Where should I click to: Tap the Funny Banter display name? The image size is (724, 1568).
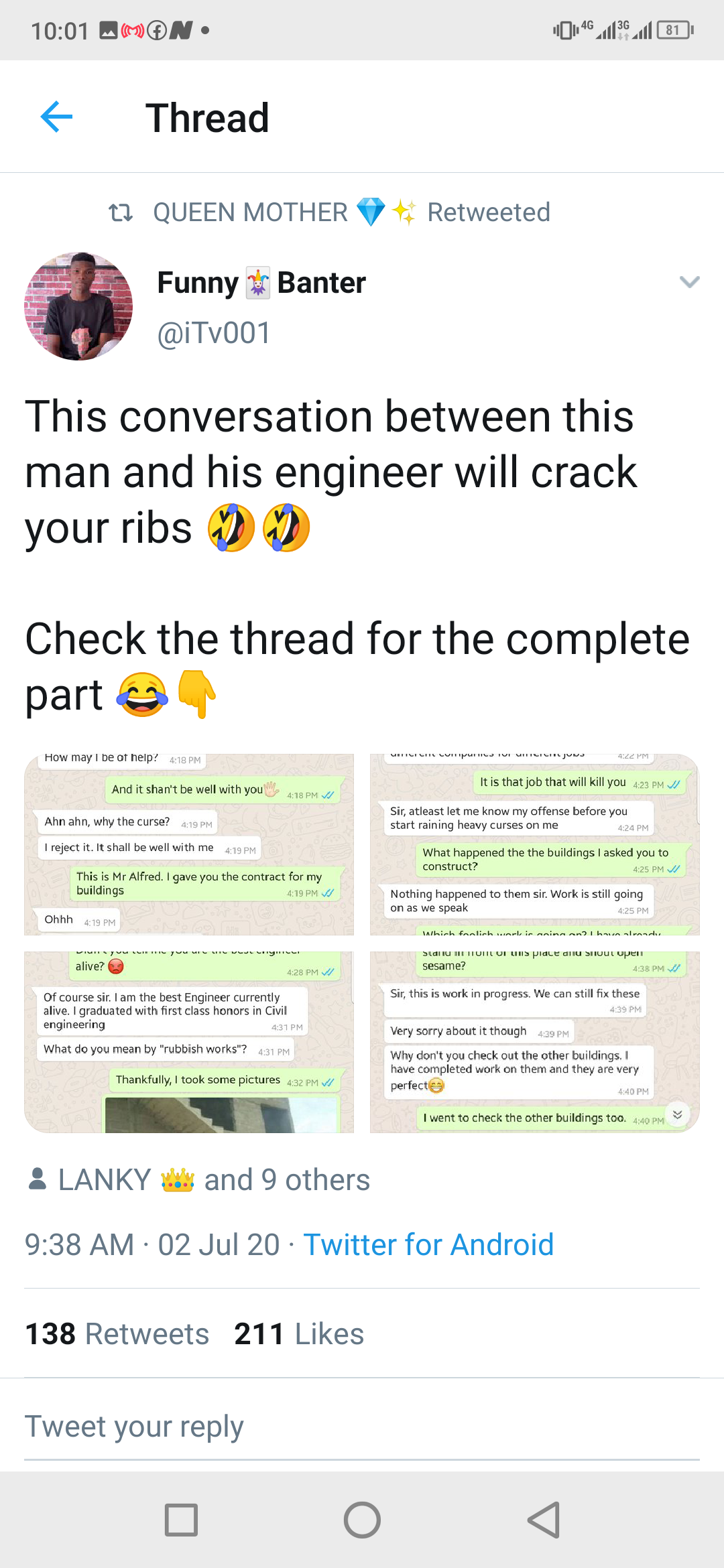point(261,283)
